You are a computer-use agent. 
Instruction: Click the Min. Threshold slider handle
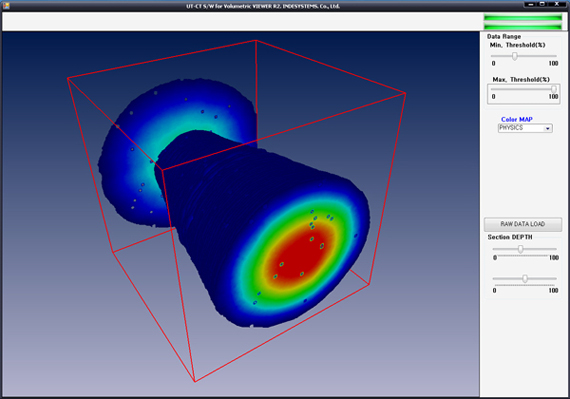click(x=514, y=56)
